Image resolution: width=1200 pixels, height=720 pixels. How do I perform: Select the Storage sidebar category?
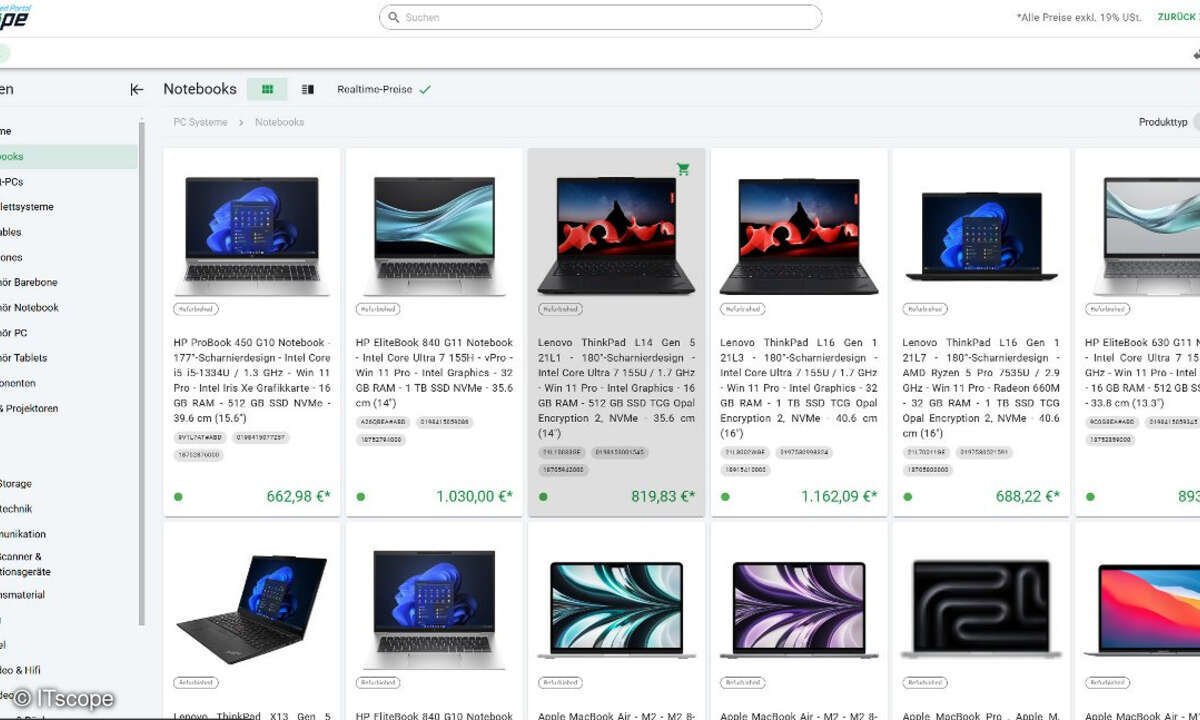pos(16,484)
